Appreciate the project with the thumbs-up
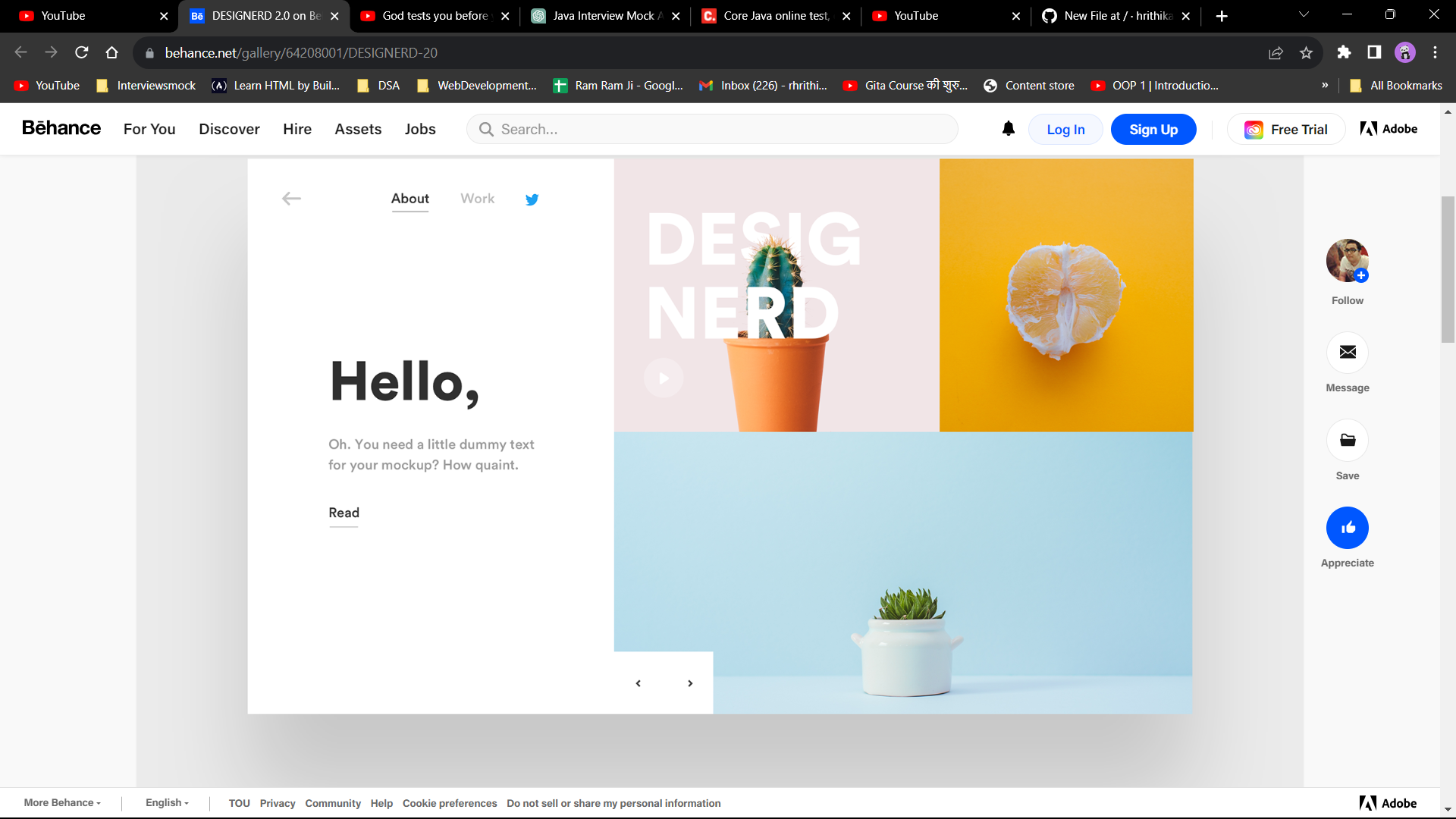Image resolution: width=1456 pixels, height=819 pixels. 1347,528
